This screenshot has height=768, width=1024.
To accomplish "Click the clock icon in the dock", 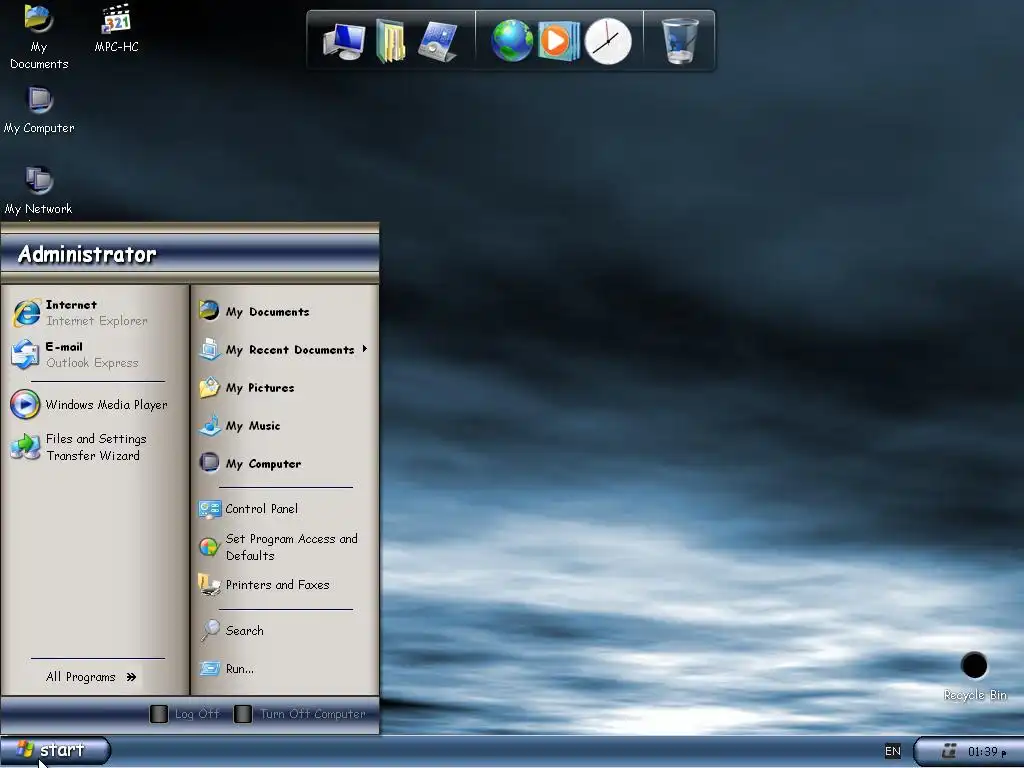I will 608,41.
